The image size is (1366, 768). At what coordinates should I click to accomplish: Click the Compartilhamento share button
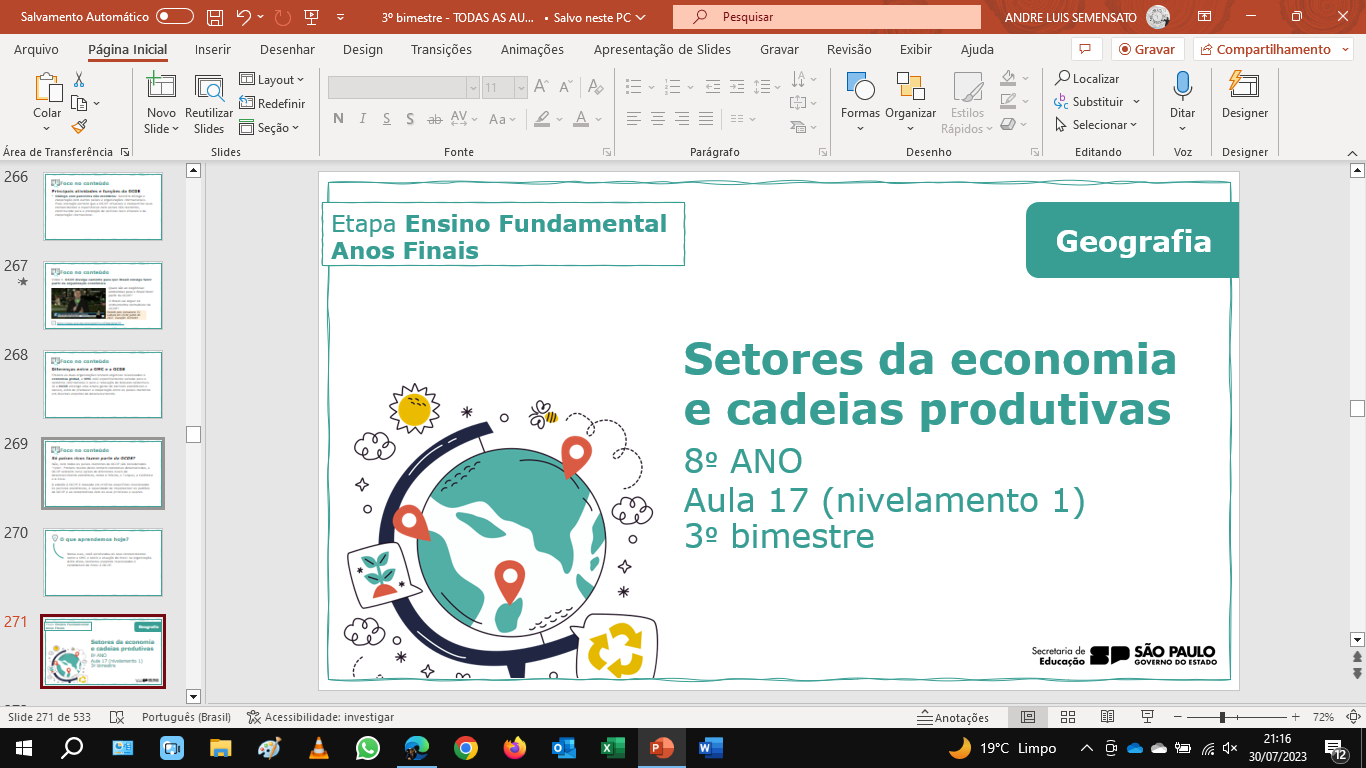1272,49
